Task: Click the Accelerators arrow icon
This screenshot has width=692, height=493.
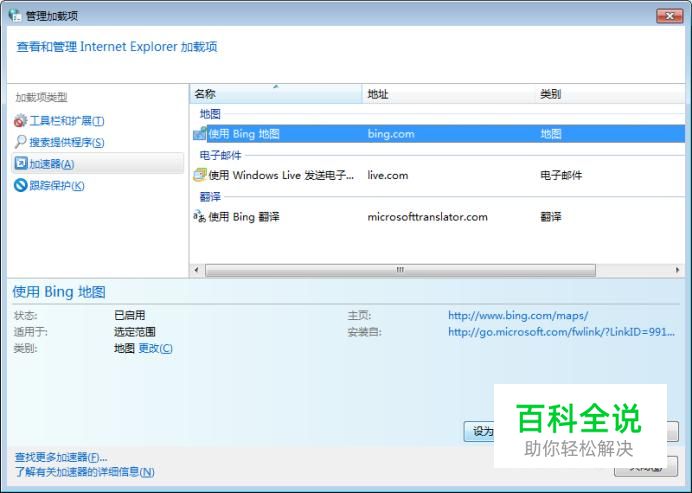Action: pos(21,164)
